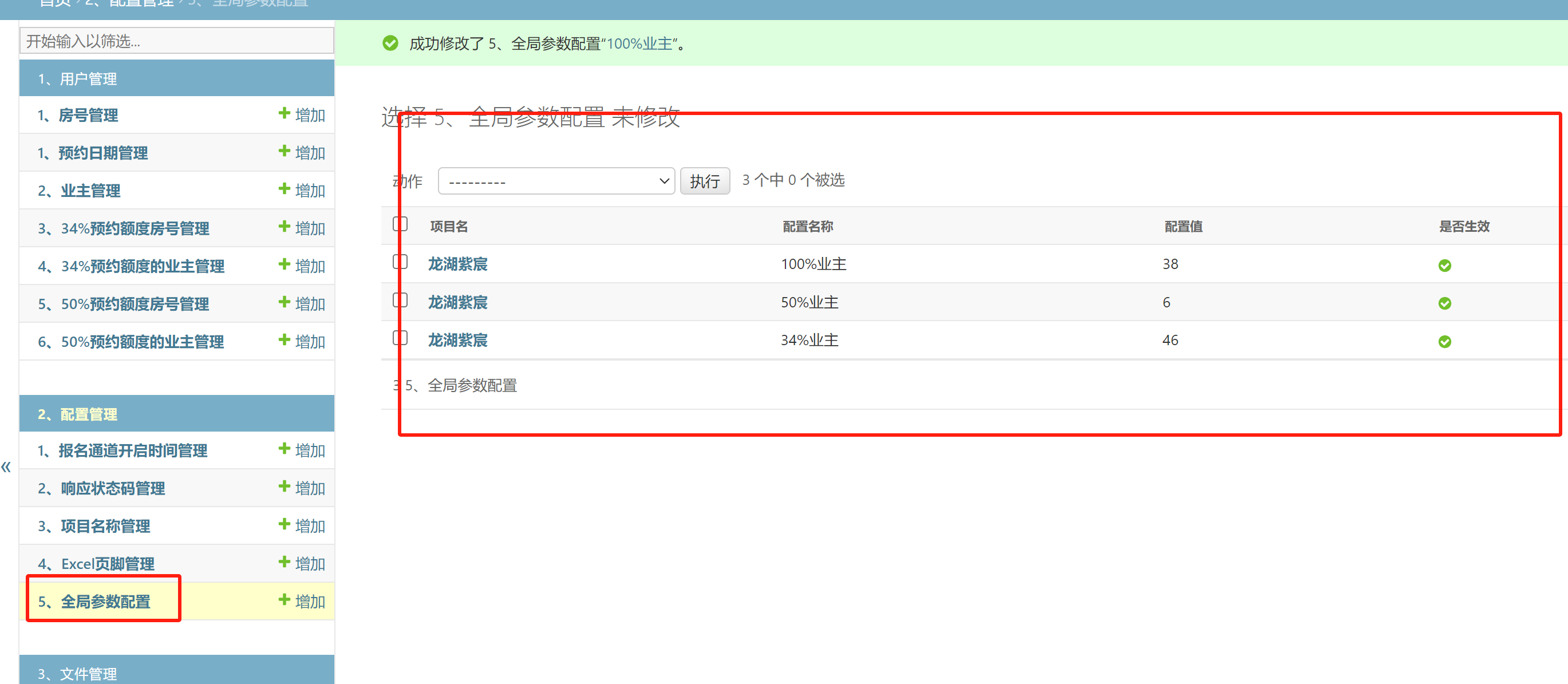
Task: Click the sidebar filter input field
Action: point(176,41)
